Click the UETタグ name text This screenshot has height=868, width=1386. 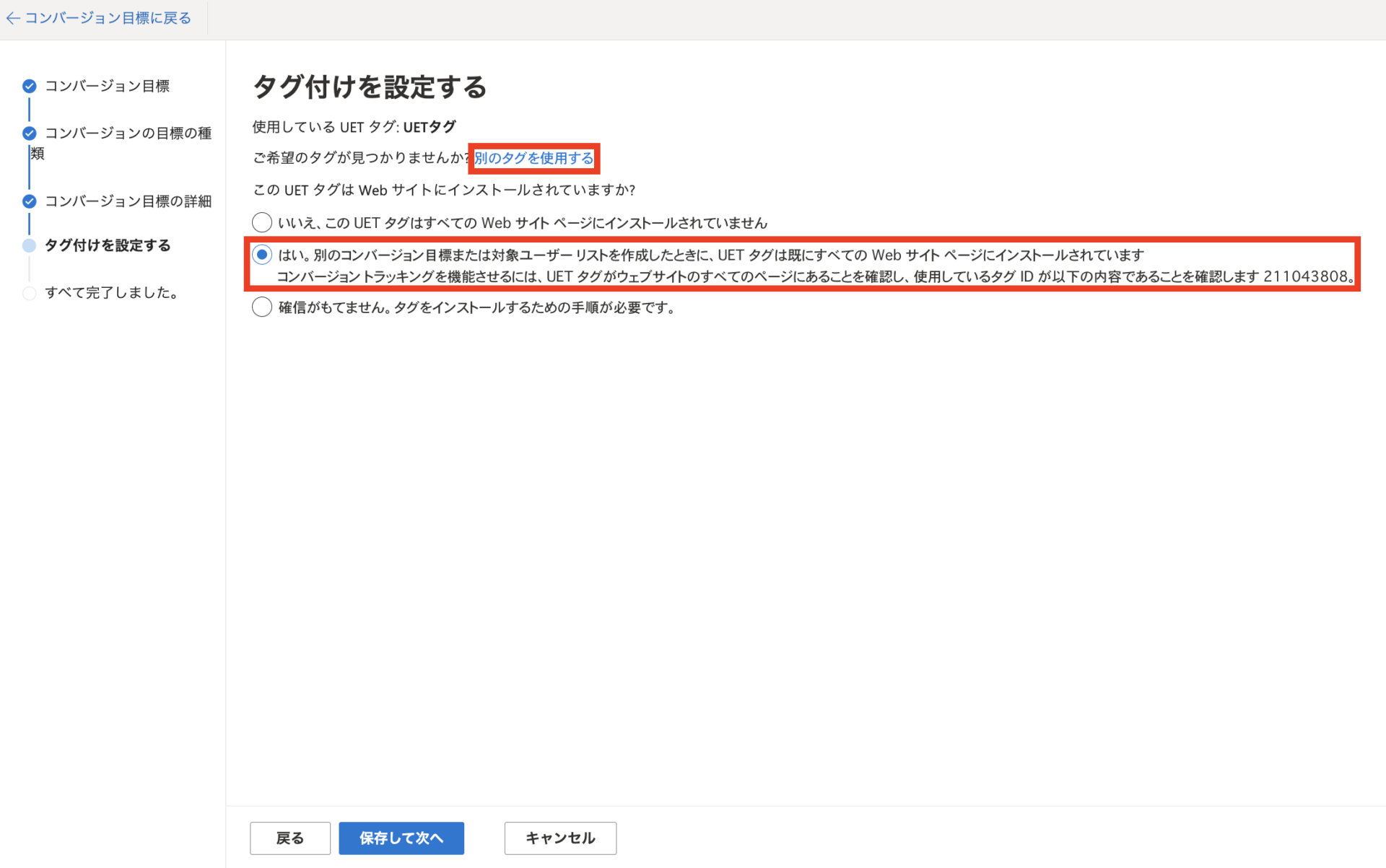430,127
